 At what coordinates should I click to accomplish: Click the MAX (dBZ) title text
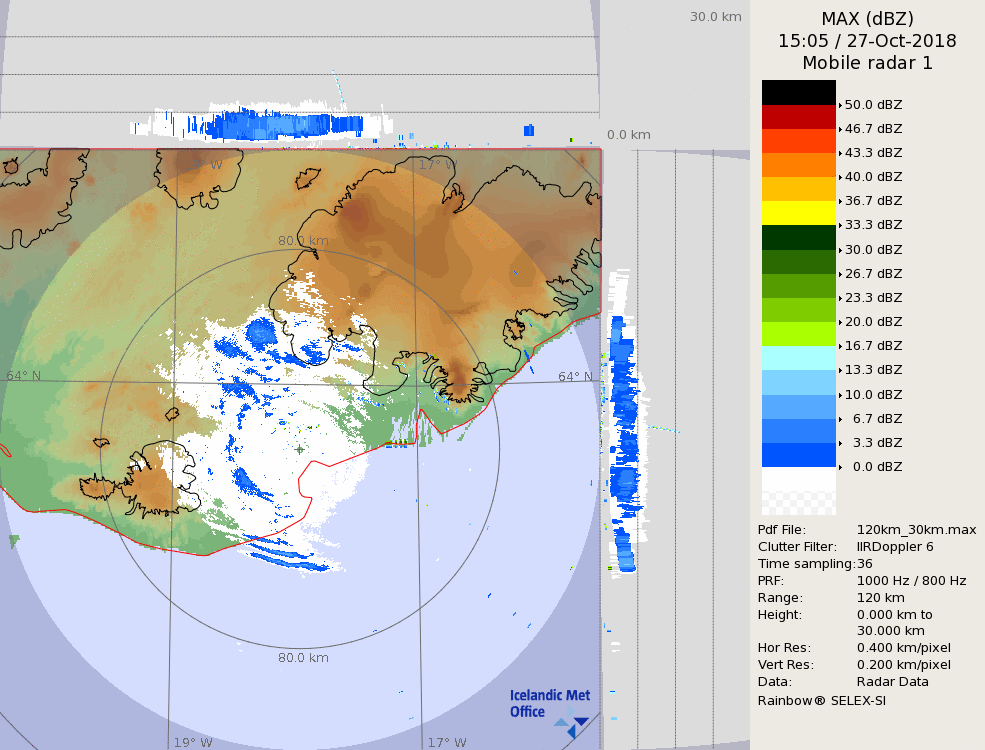click(x=867, y=19)
